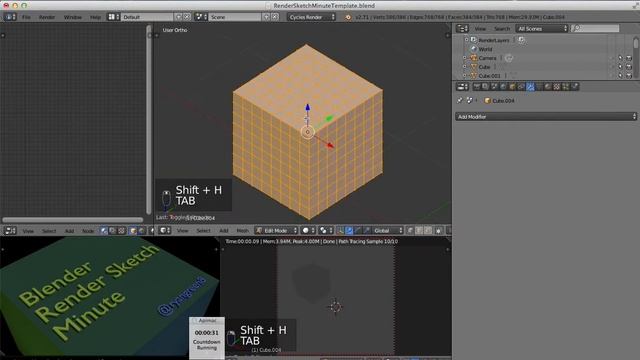Open the All Scenes display dropdown
640x360 pixels.
coord(542,29)
